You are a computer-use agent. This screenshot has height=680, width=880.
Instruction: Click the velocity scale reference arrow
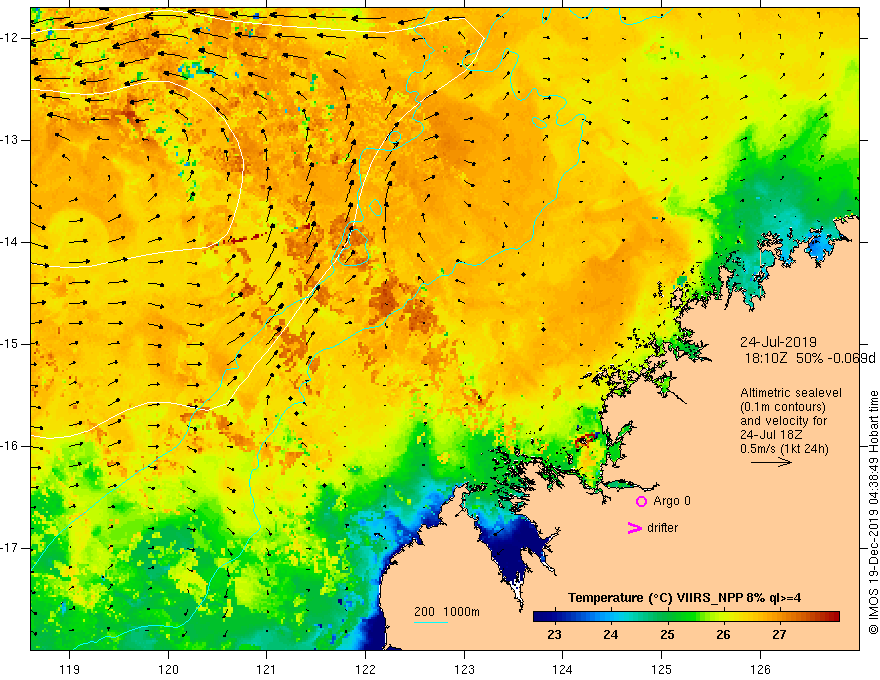(x=771, y=462)
